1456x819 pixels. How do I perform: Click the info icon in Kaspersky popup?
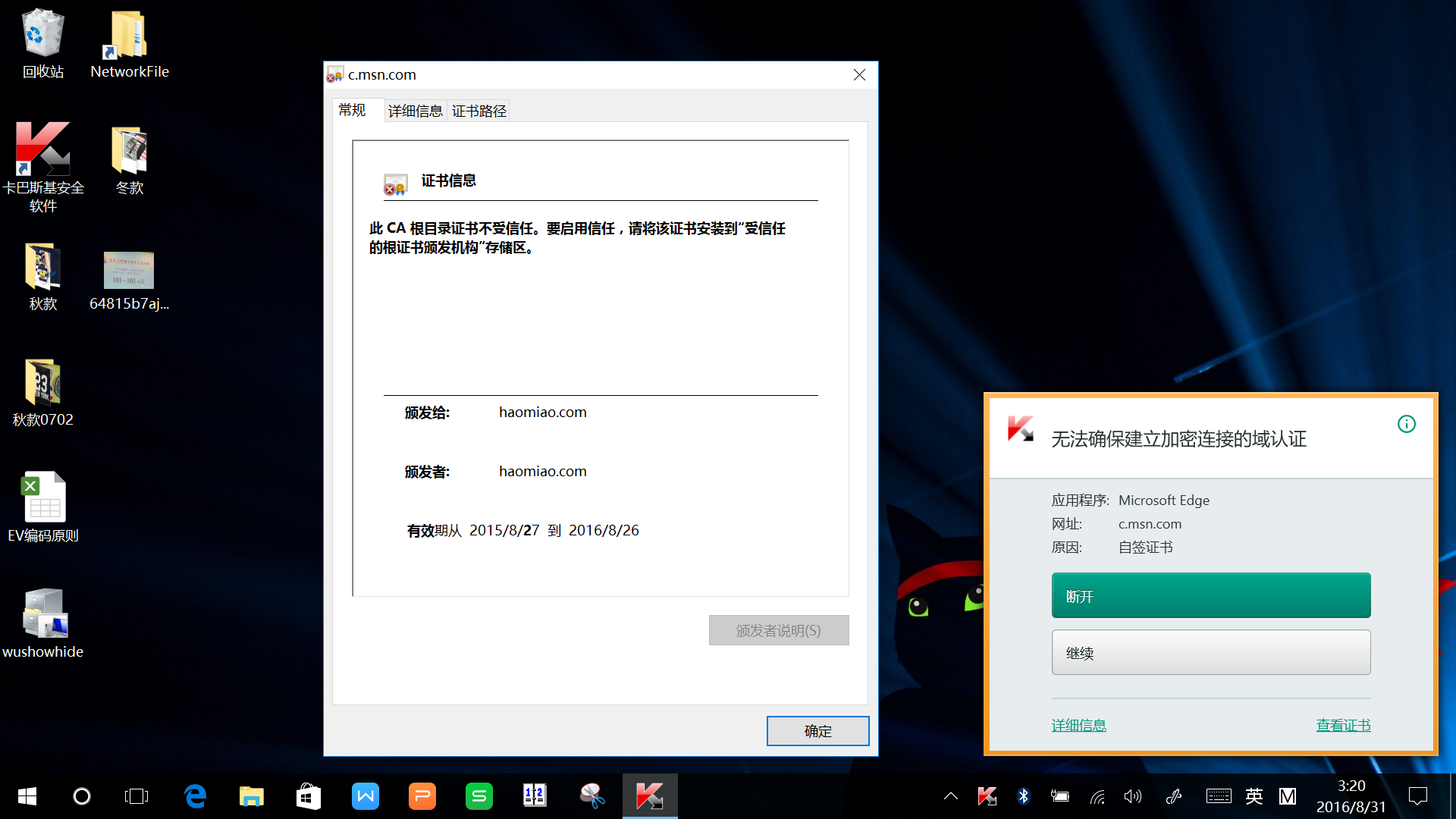tap(1406, 424)
